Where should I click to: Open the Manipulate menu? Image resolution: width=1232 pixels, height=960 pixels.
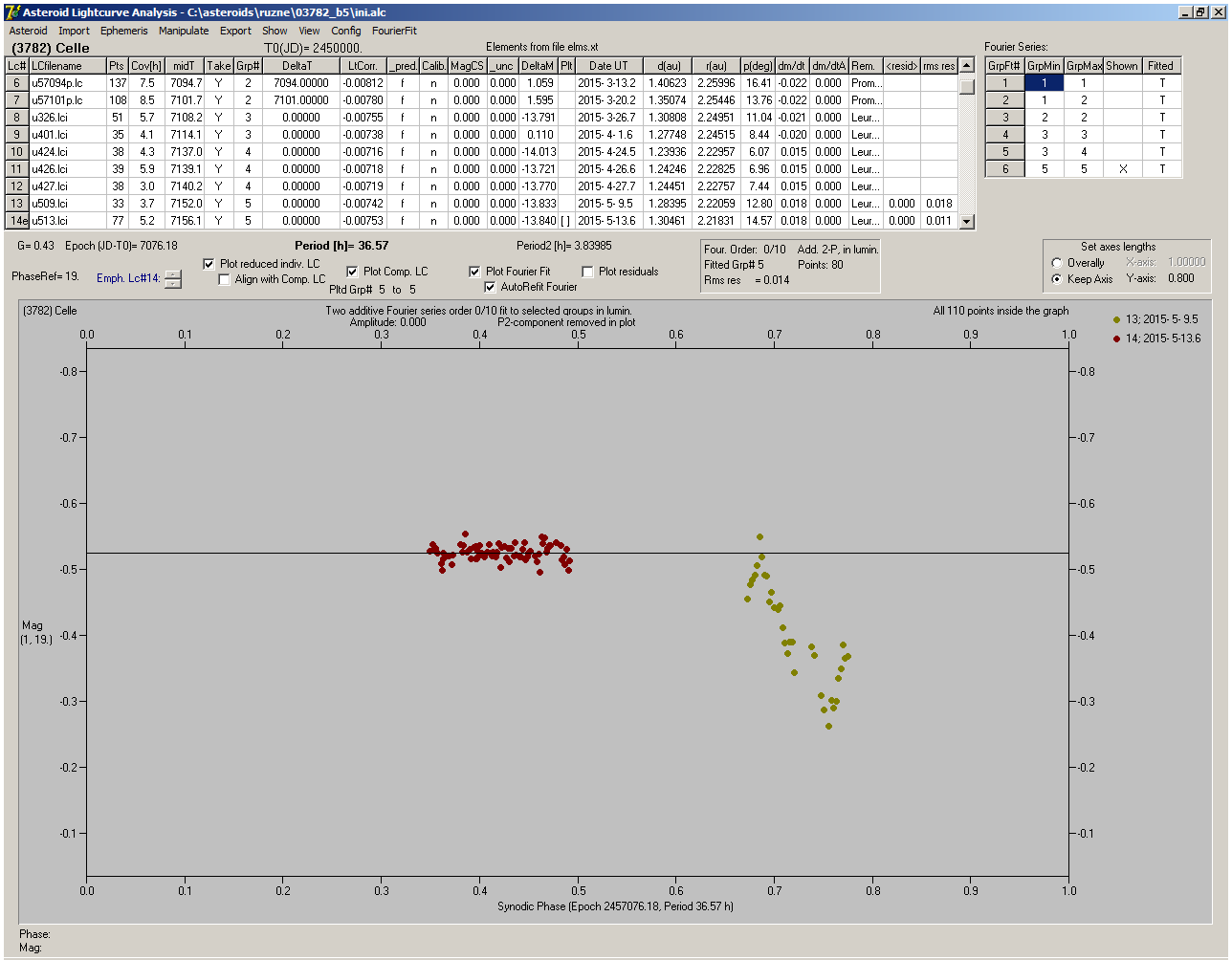(184, 31)
